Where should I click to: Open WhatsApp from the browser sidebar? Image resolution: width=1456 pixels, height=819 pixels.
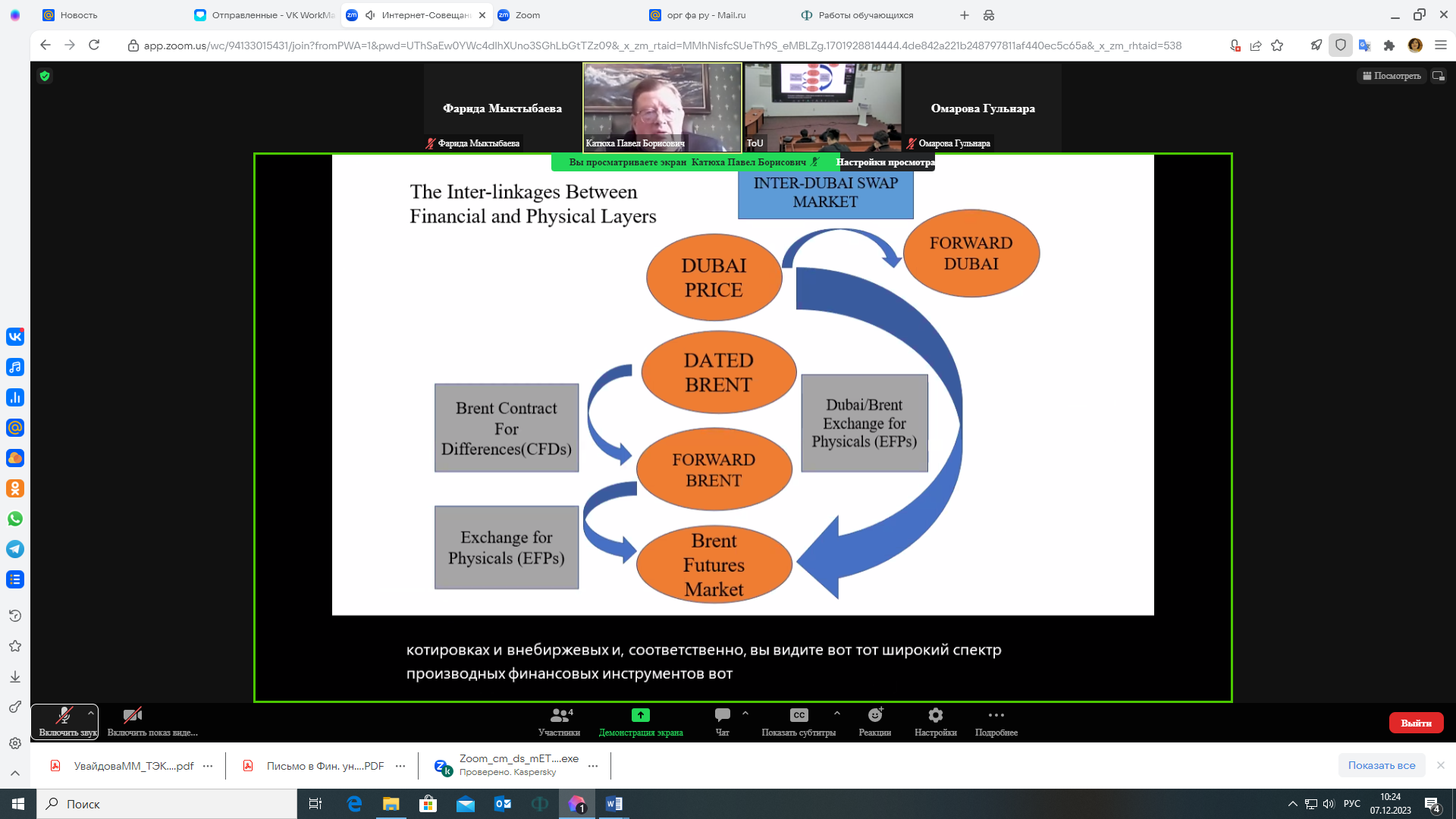point(15,519)
